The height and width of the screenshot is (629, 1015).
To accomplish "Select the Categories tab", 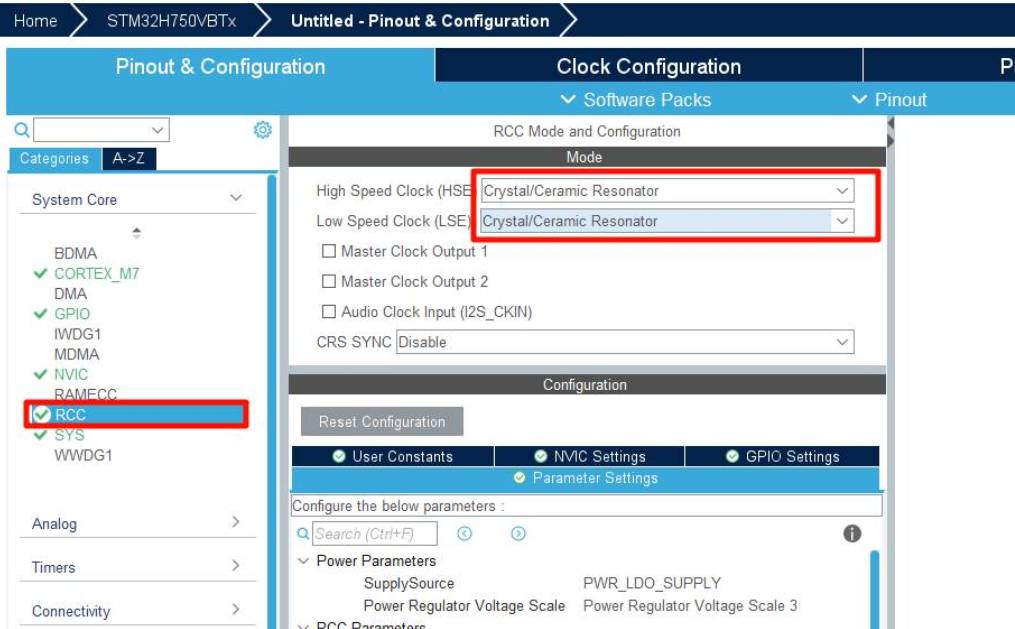I will pos(54,159).
